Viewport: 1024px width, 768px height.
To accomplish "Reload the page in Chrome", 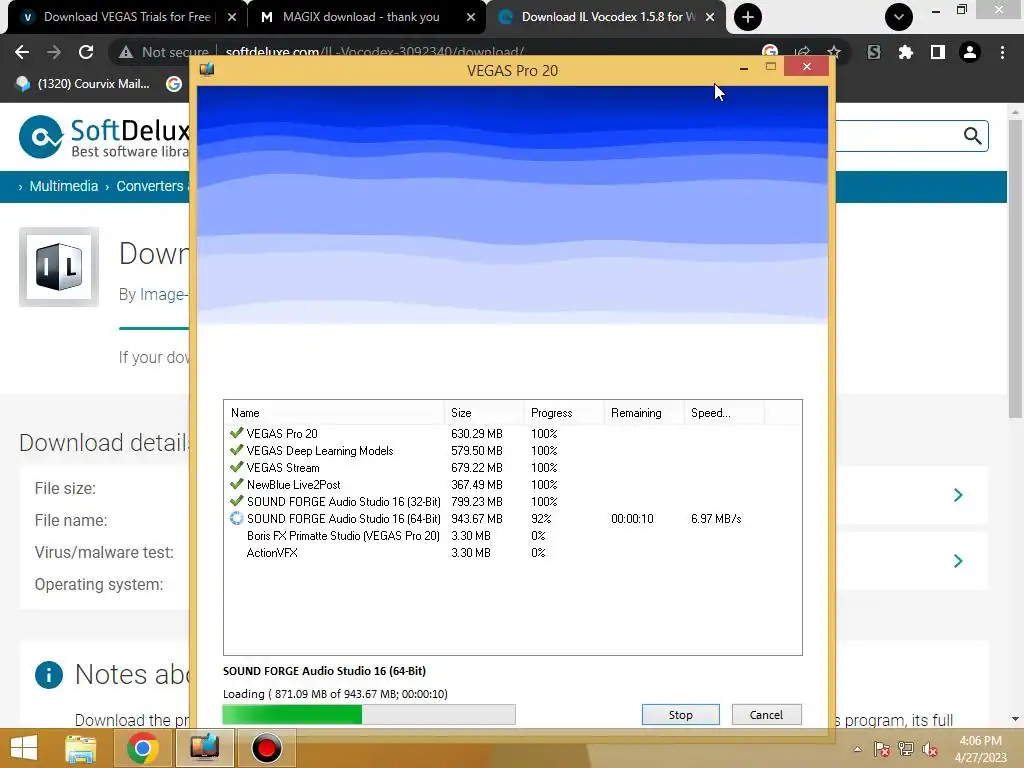I will (x=86, y=52).
